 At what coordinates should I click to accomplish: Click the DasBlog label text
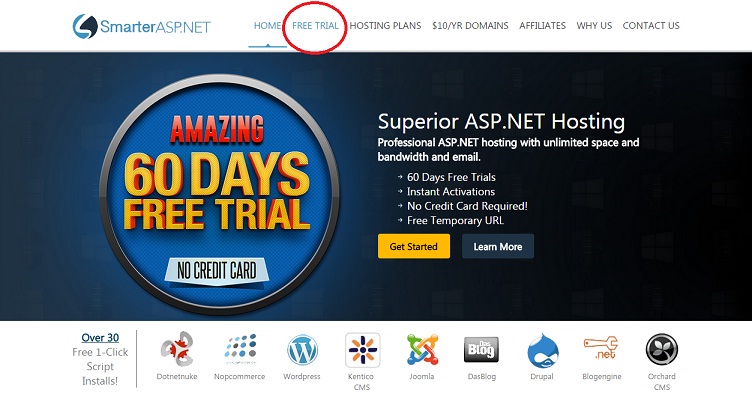coord(482,376)
